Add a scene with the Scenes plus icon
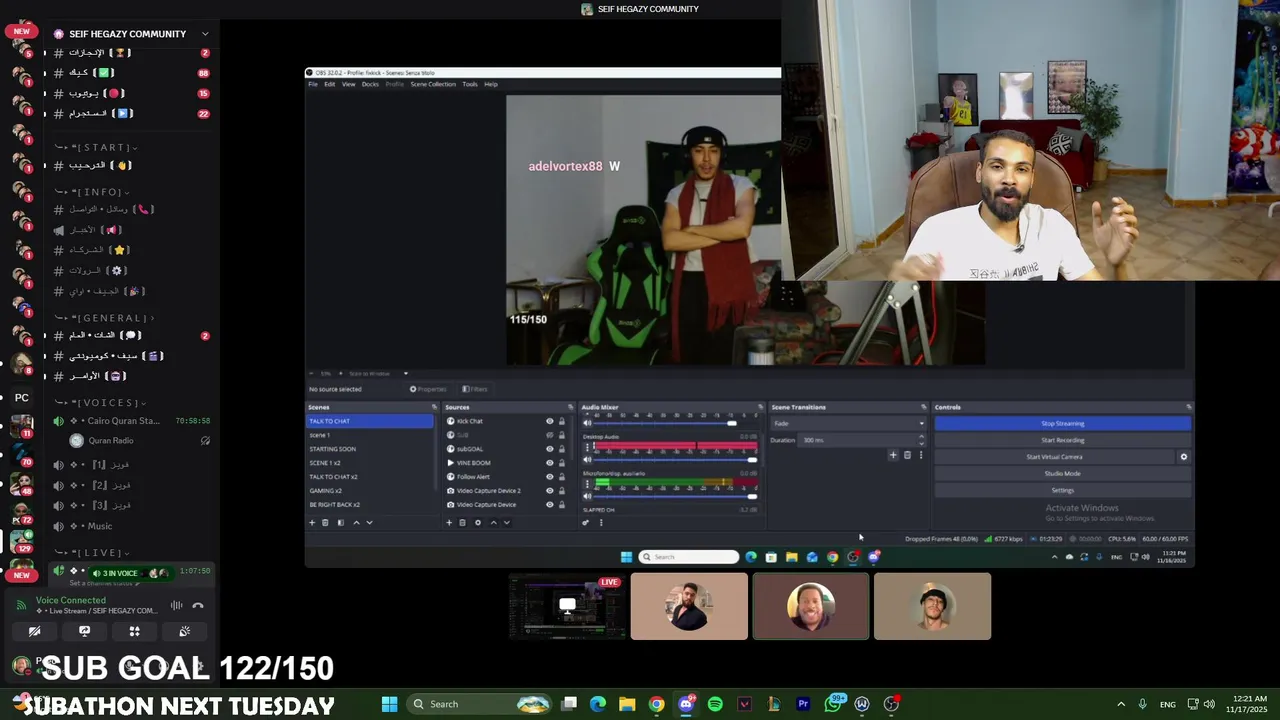Screen dimensions: 1280x720 pyautogui.click(x=312, y=522)
